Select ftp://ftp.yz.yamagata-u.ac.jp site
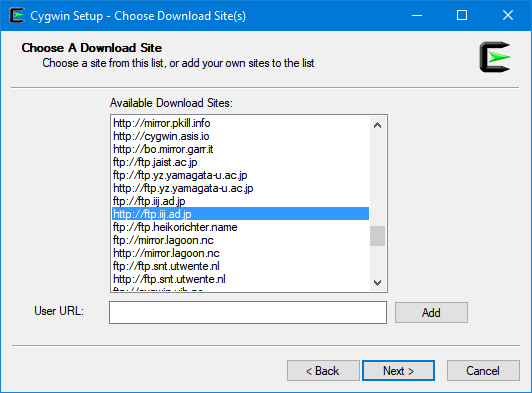Image resolution: width=532 pixels, height=393 pixels. [x=241, y=175]
